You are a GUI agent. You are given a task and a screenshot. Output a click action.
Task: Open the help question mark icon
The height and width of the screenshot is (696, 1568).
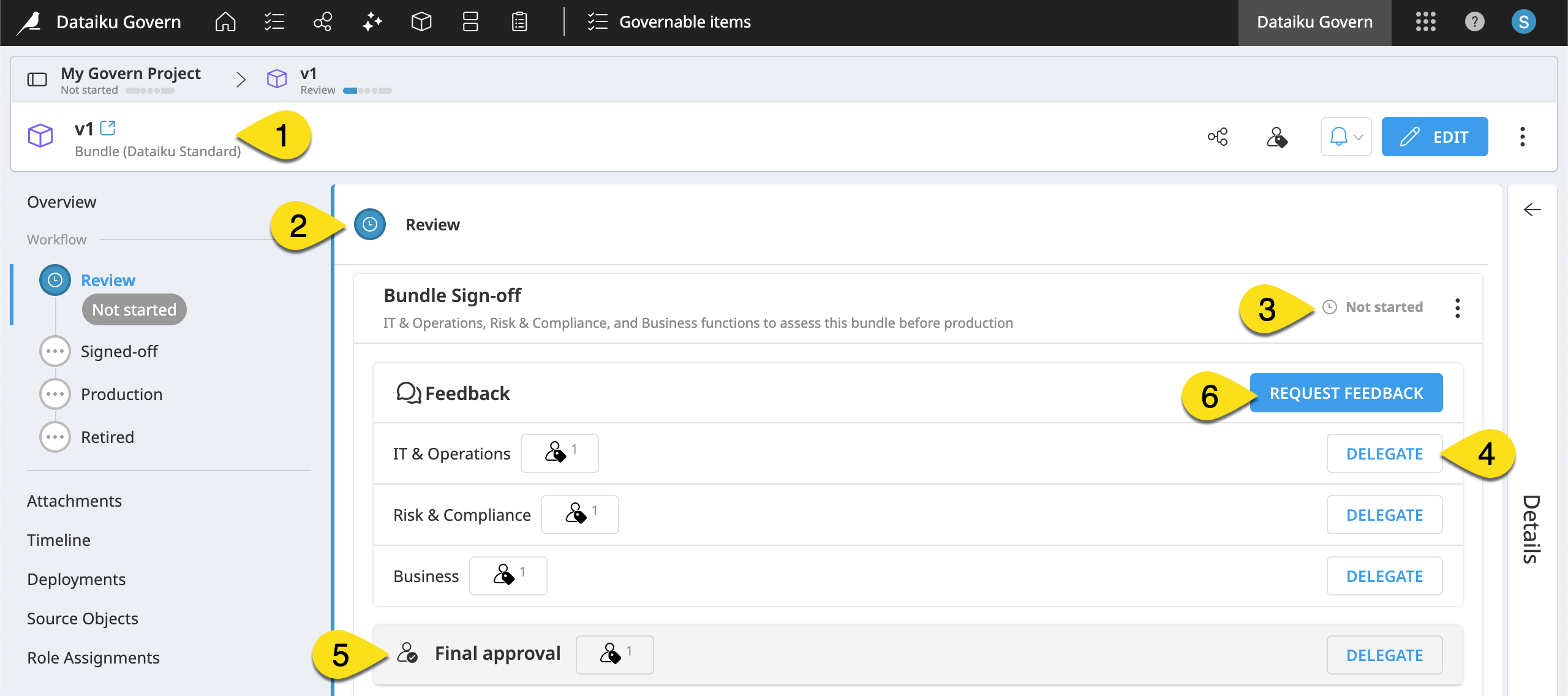point(1475,21)
